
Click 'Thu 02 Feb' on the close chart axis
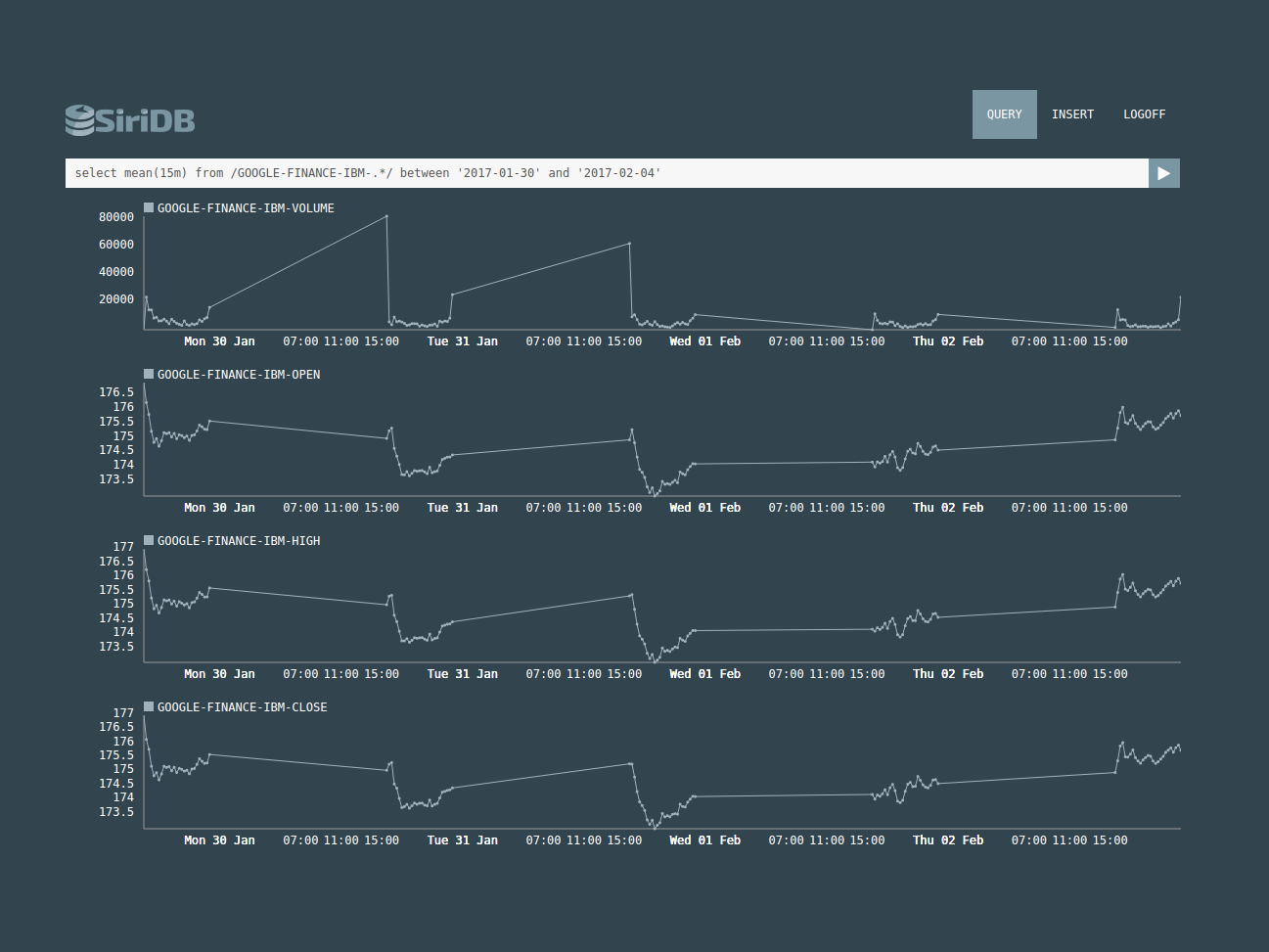947,840
